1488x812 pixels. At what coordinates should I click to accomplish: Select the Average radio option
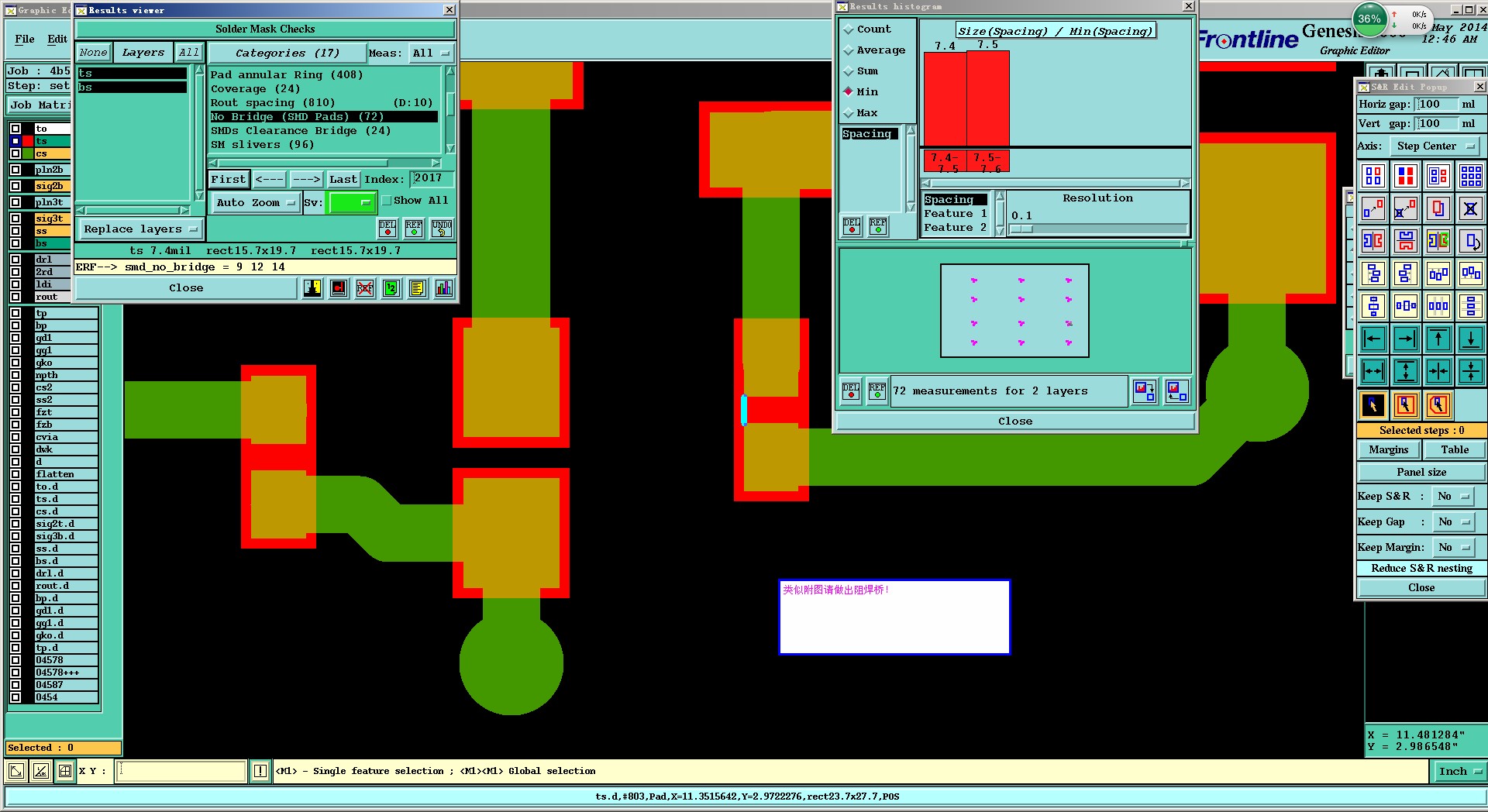pyautogui.click(x=849, y=50)
